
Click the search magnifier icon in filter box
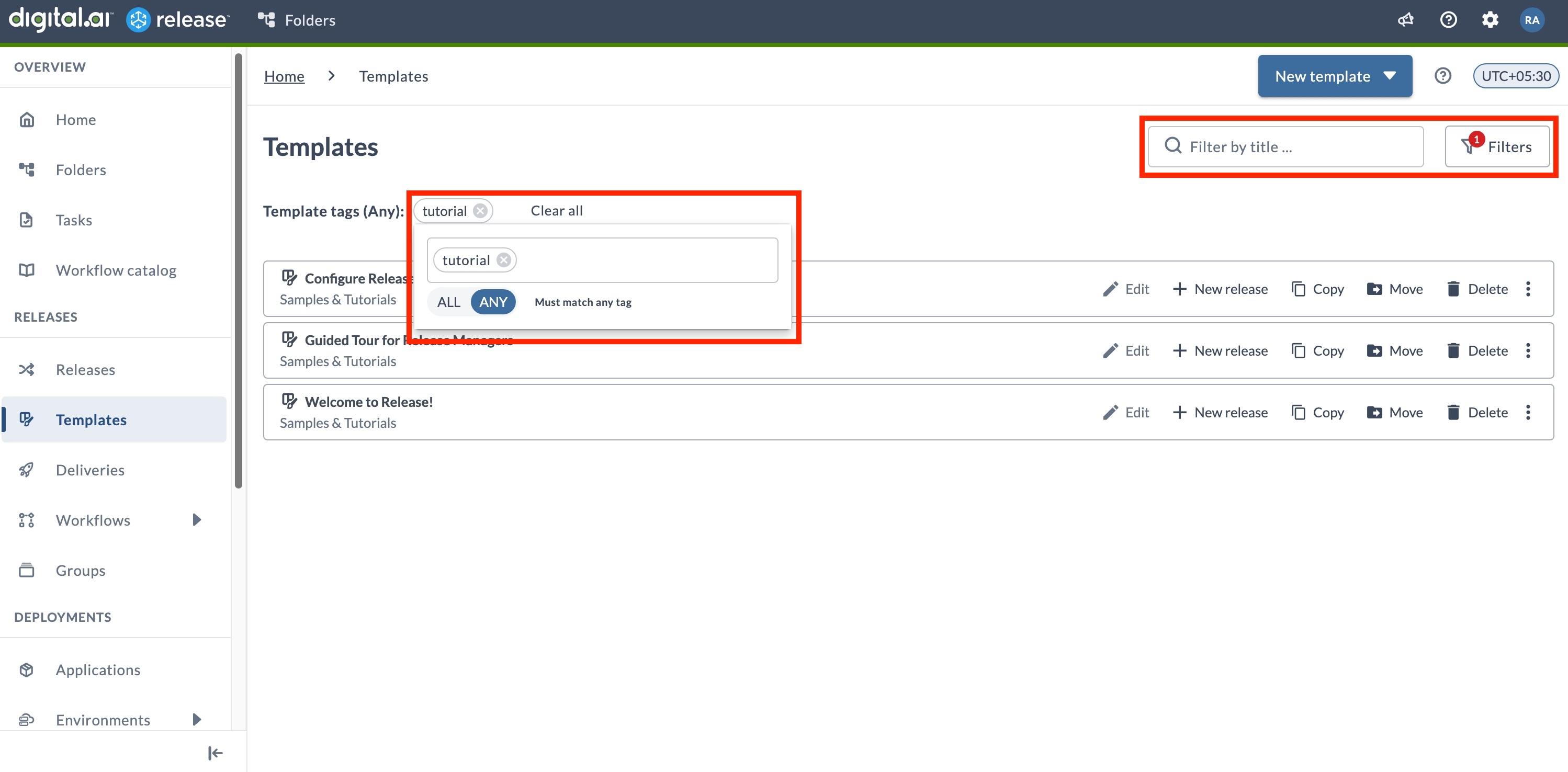(x=1172, y=146)
